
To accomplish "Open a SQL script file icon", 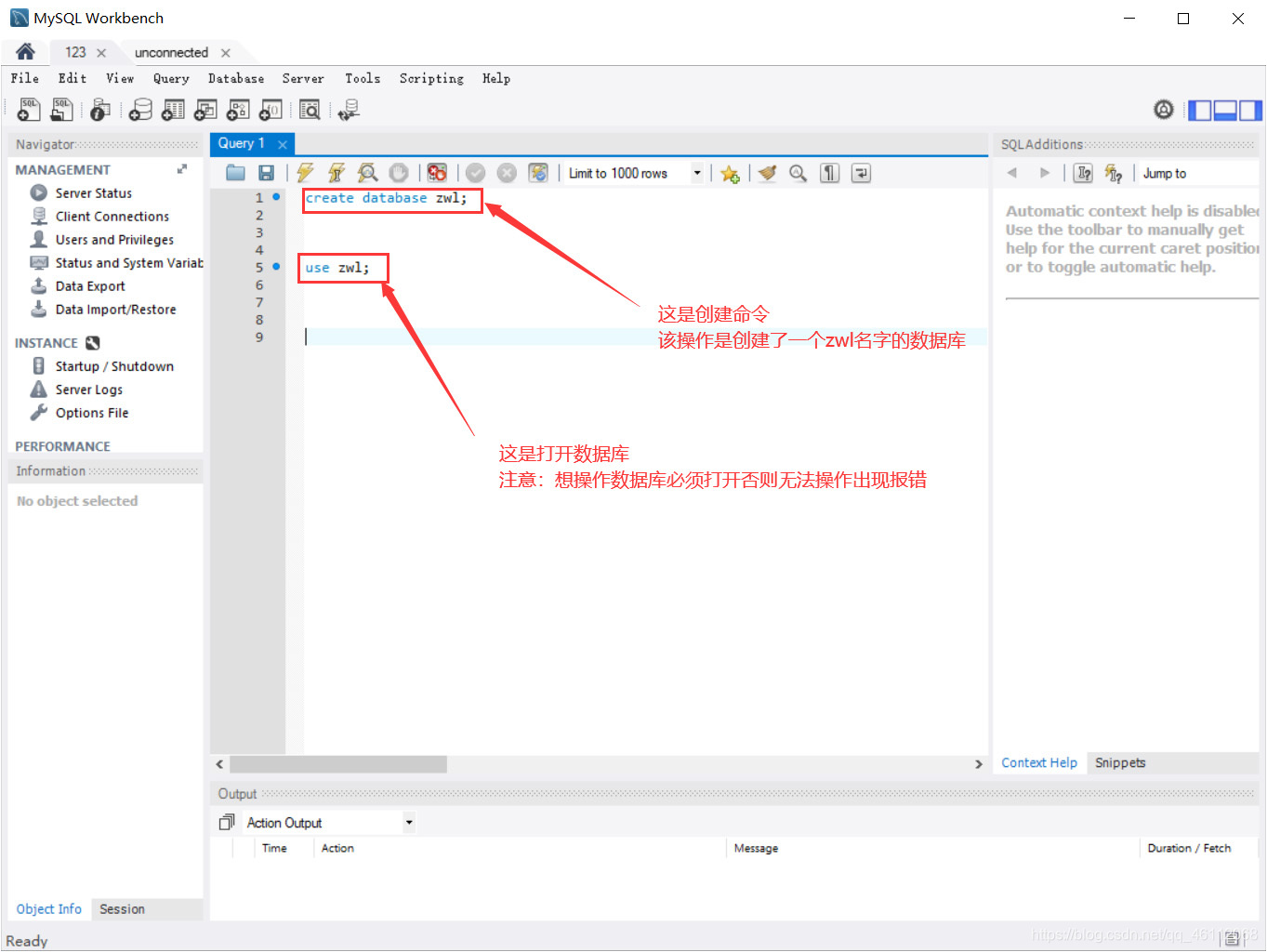I will (61, 110).
